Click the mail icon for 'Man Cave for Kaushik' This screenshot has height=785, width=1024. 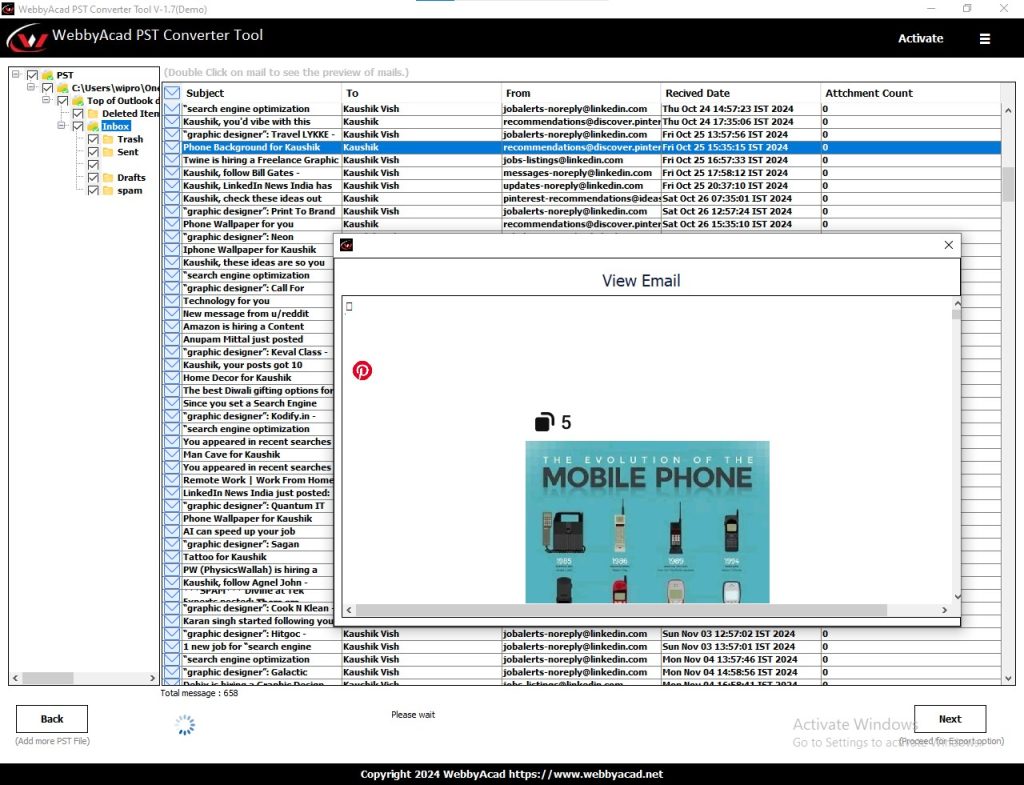(172, 455)
